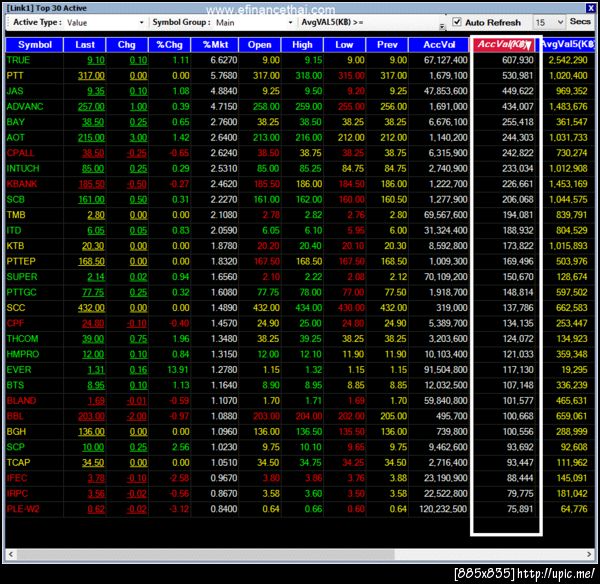
Task: Toggle the Auto Refresh checkbox
Action: tap(457, 22)
